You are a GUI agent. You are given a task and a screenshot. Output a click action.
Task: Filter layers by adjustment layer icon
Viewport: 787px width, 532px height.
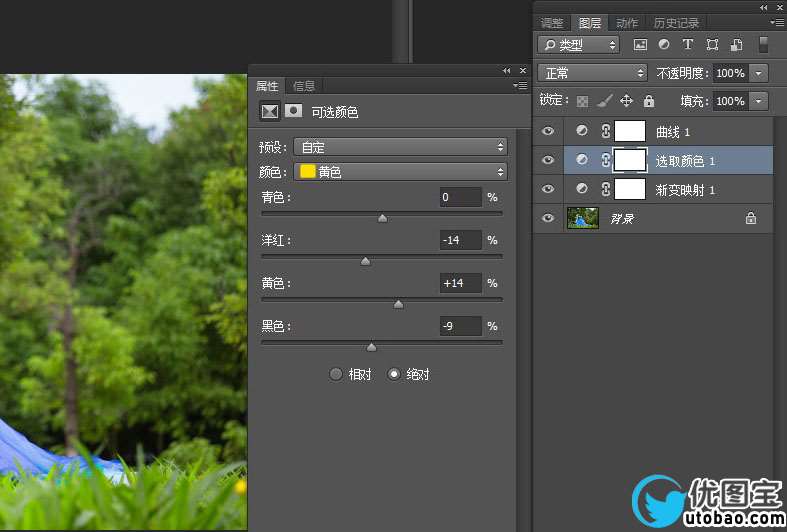coord(664,44)
